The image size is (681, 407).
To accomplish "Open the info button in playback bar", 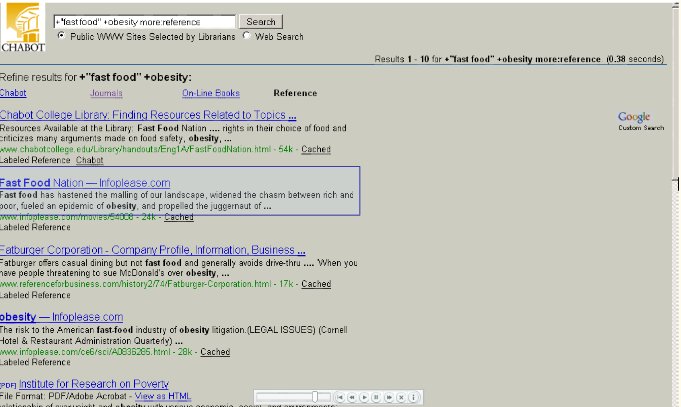I will pos(413,397).
